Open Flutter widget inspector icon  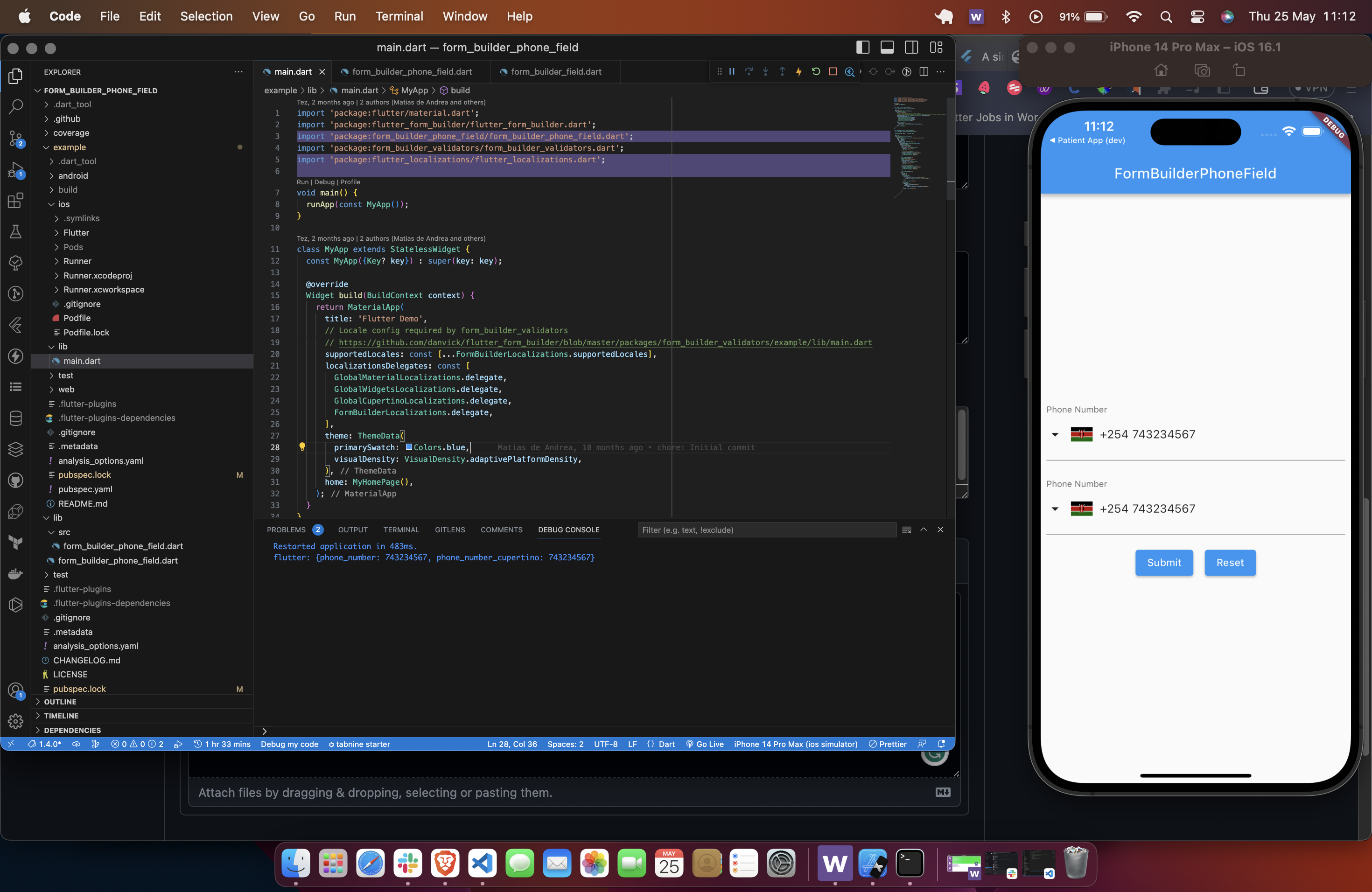click(850, 71)
